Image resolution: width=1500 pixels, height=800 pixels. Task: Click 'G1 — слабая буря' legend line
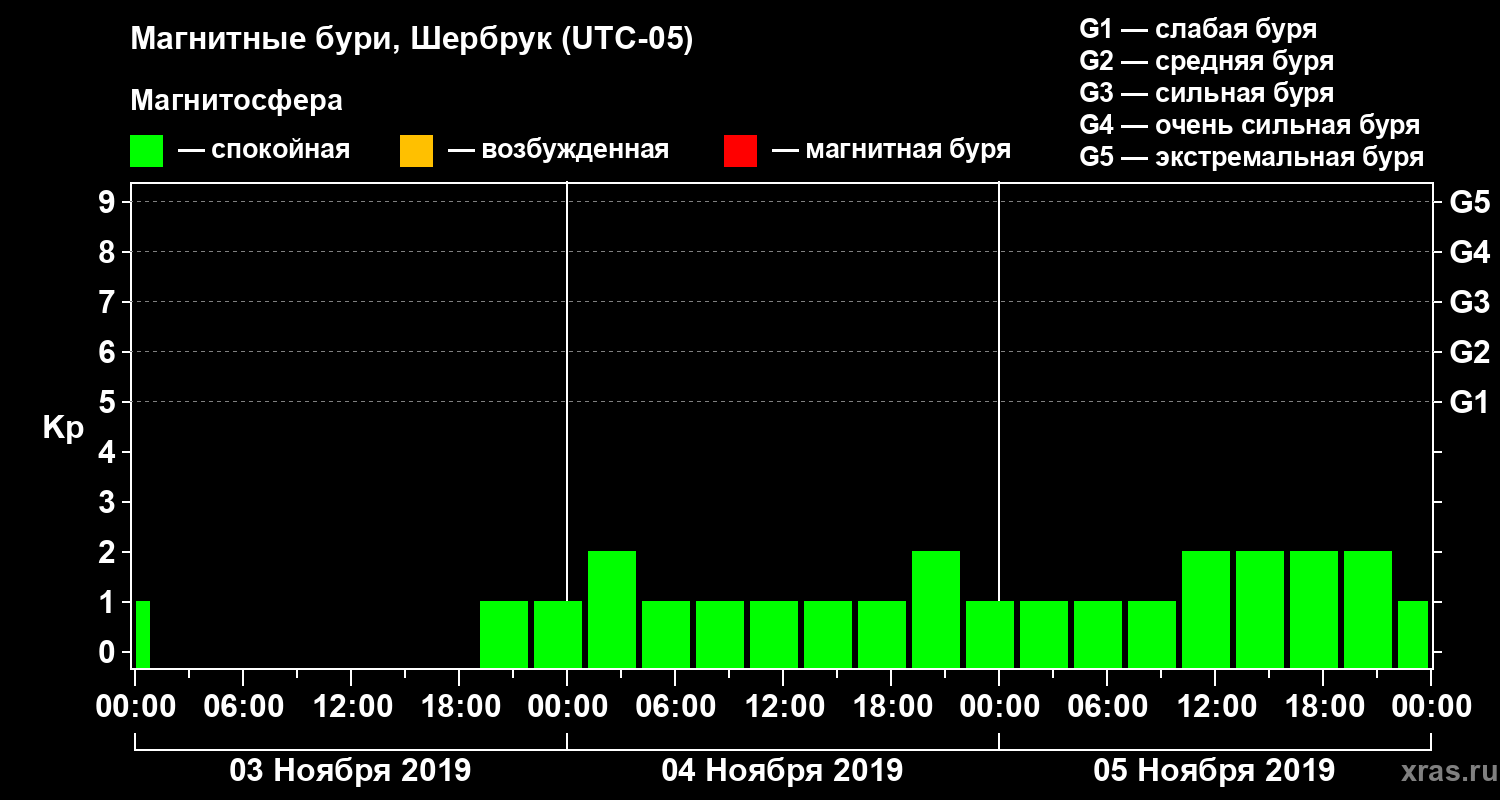(1198, 28)
